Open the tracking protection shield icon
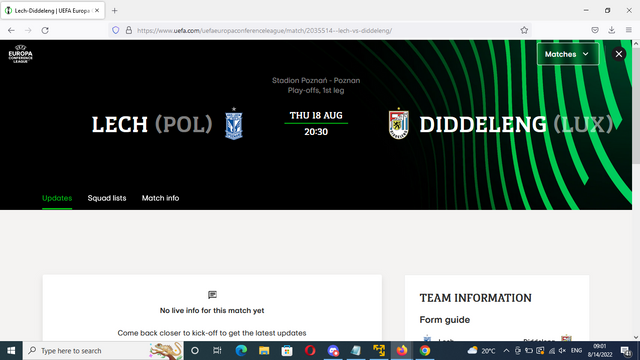The image size is (640, 360). (x=116, y=30)
